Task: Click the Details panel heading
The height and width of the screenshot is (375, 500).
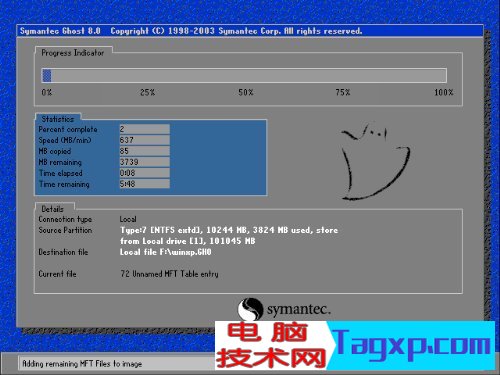Action: click(x=52, y=209)
